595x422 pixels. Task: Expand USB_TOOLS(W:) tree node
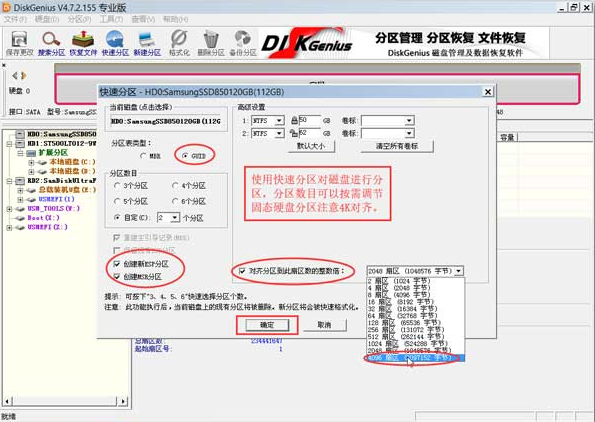(9, 208)
